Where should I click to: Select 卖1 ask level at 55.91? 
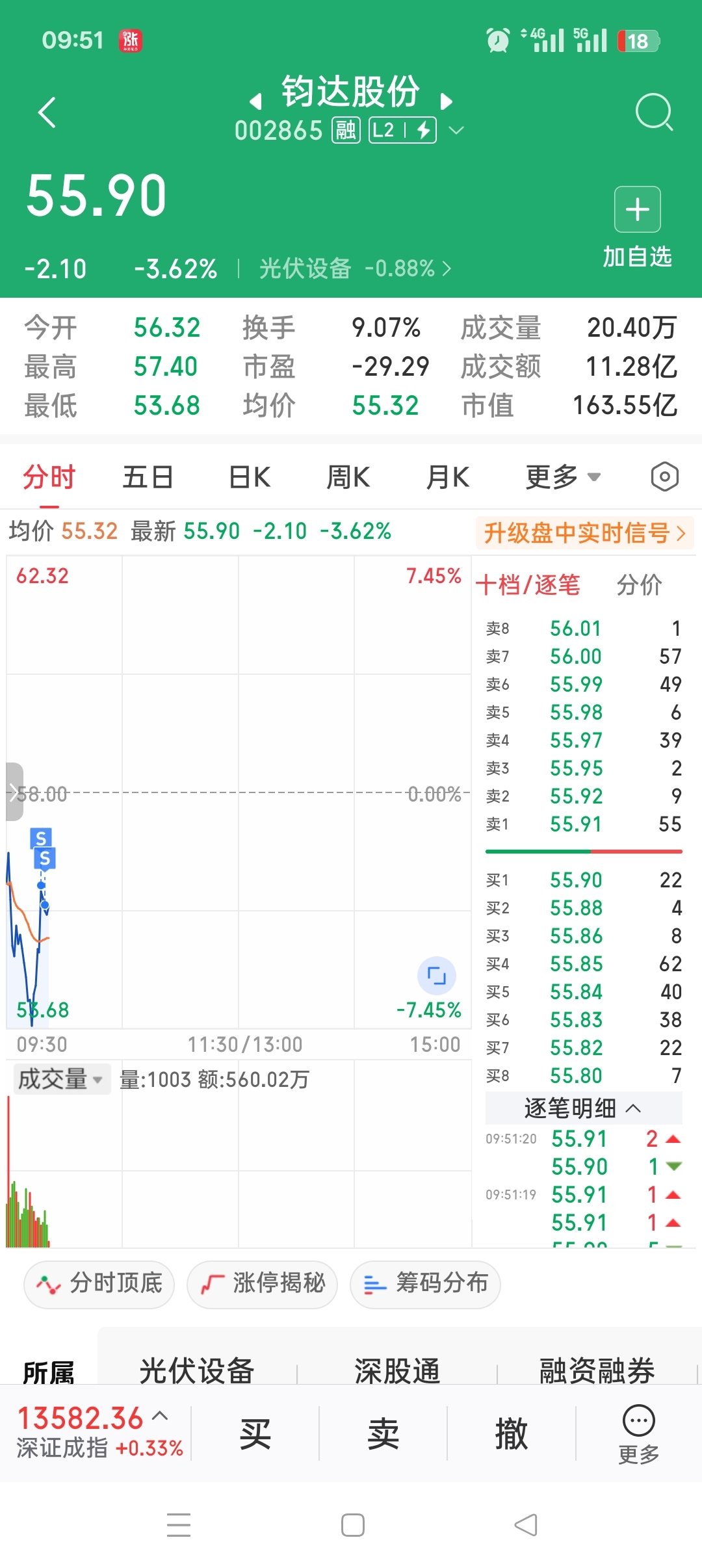584,824
